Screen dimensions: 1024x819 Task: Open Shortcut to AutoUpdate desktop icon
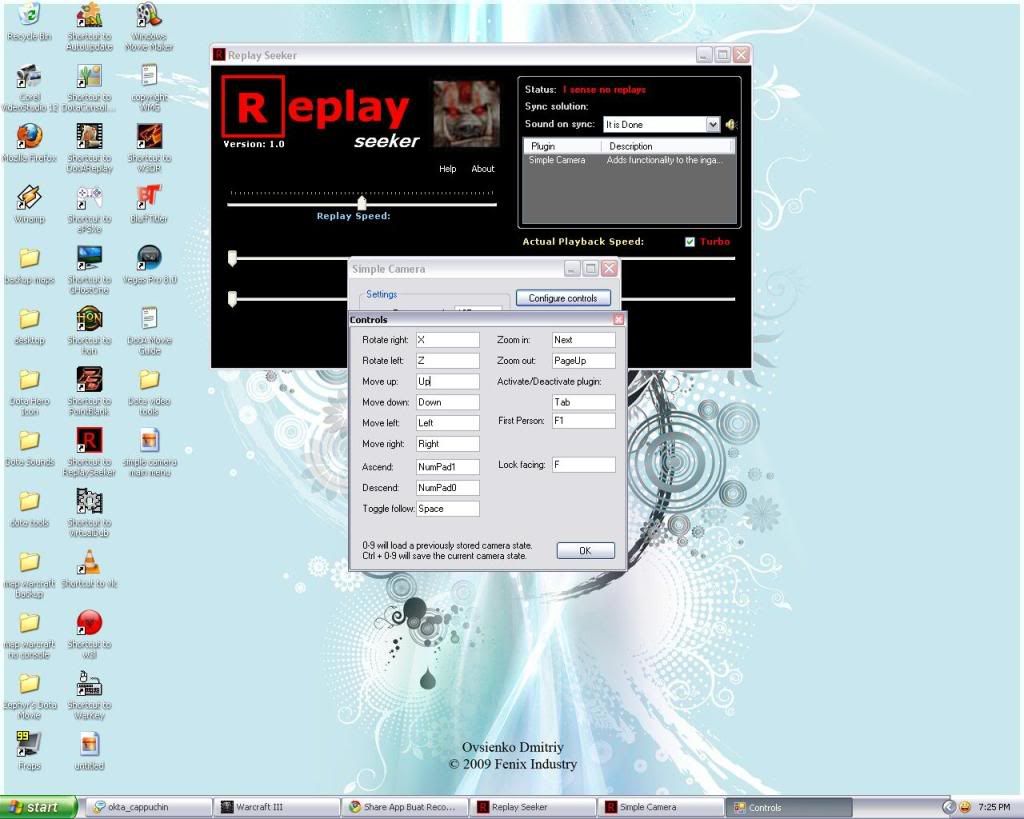pos(89,27)
